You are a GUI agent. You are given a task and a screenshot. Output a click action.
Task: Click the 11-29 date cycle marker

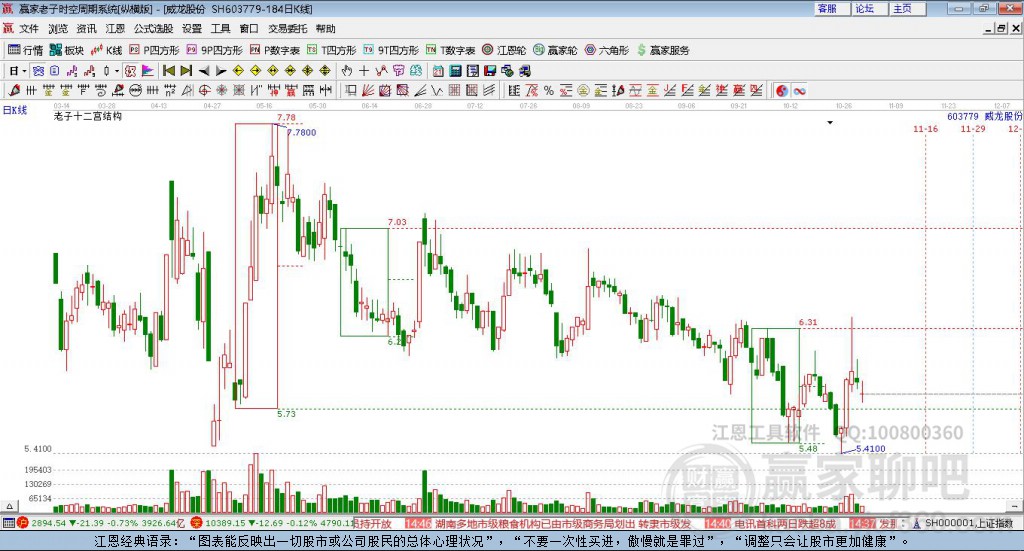pyautogui.click(x=972, y=129)
